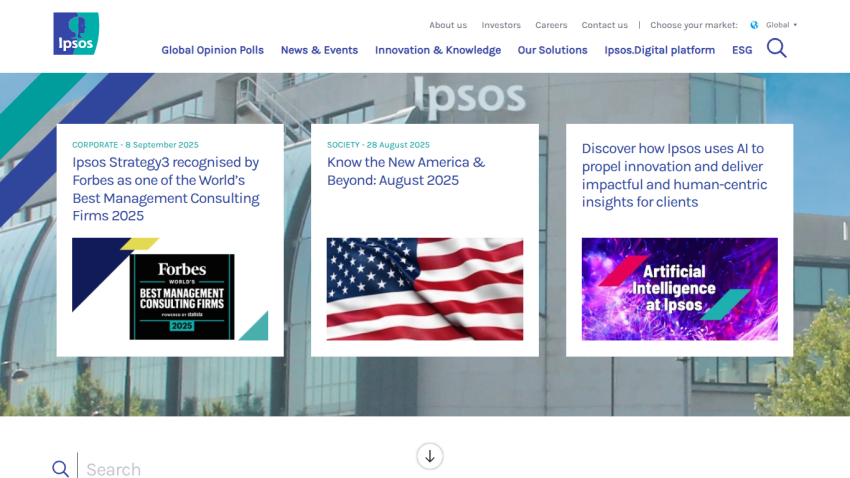850x478 pixels.
Task: Click the scroll-down arrow circle button
Action: (x=430, y=456)
